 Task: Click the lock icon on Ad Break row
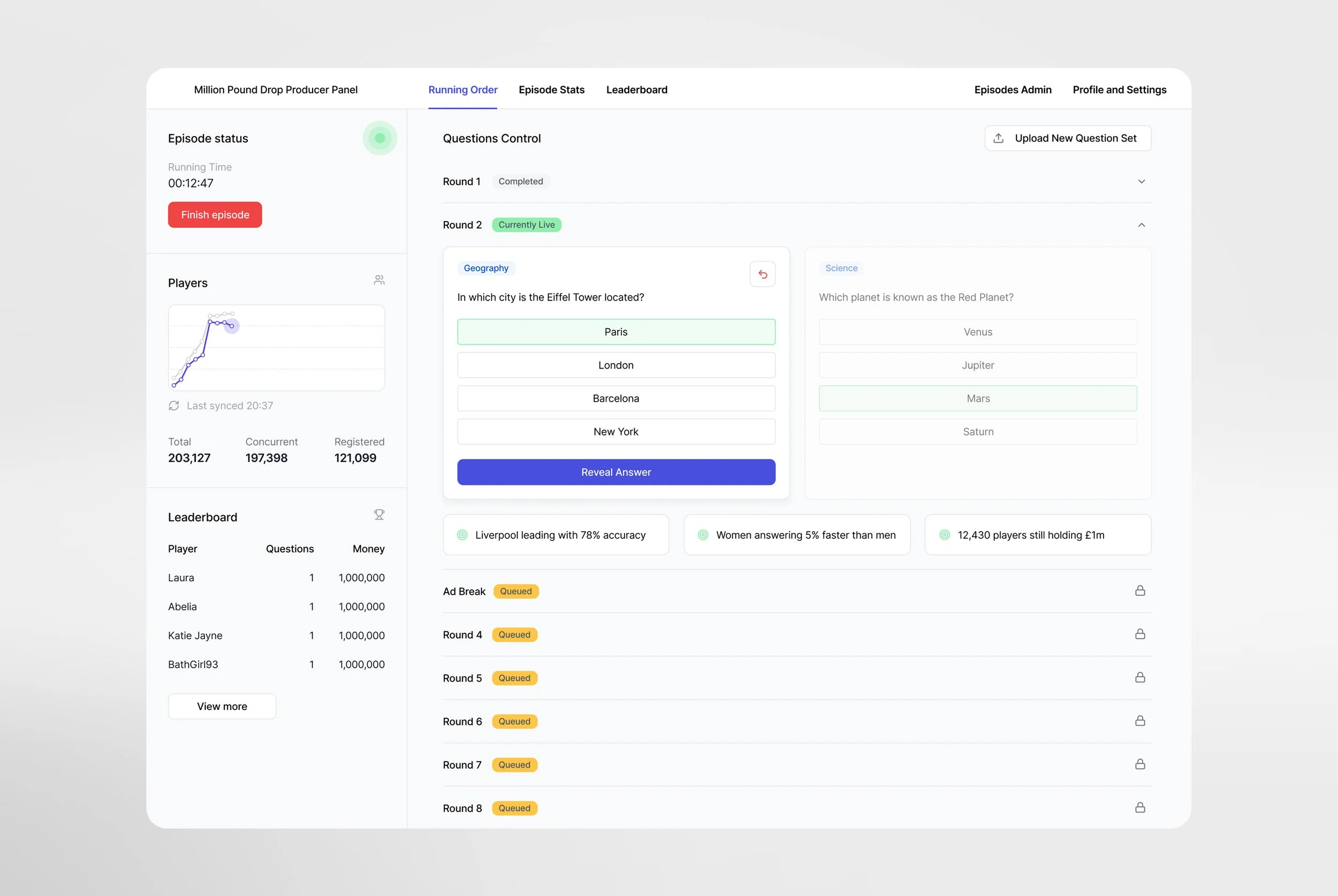(1139, 591)
